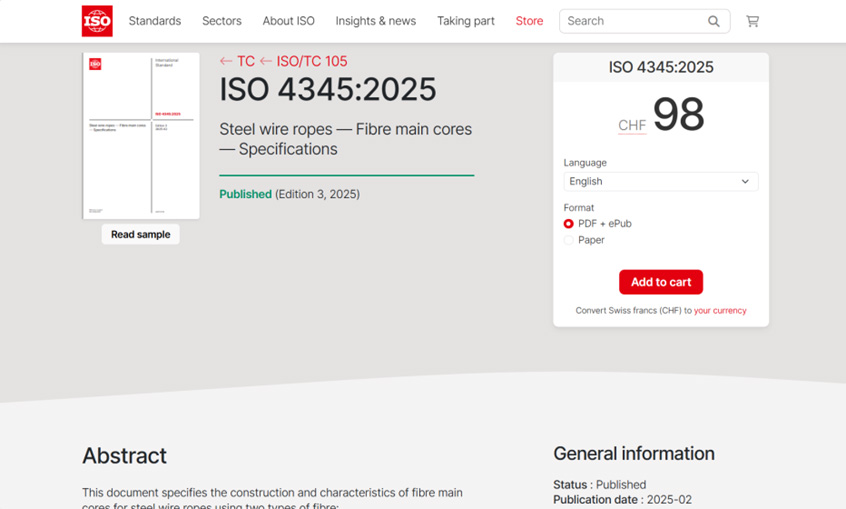Screen dimensions: 846x509
Task: Click the price value 98
Action: pos(679,114)
